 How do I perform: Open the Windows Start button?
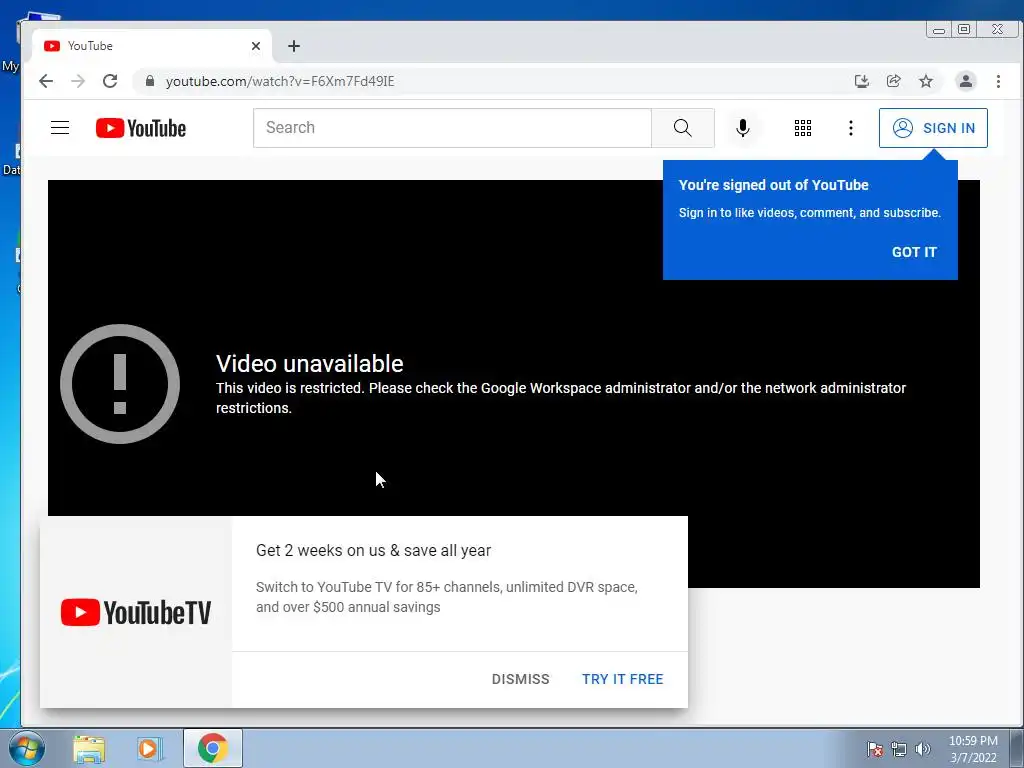point(27,748)
